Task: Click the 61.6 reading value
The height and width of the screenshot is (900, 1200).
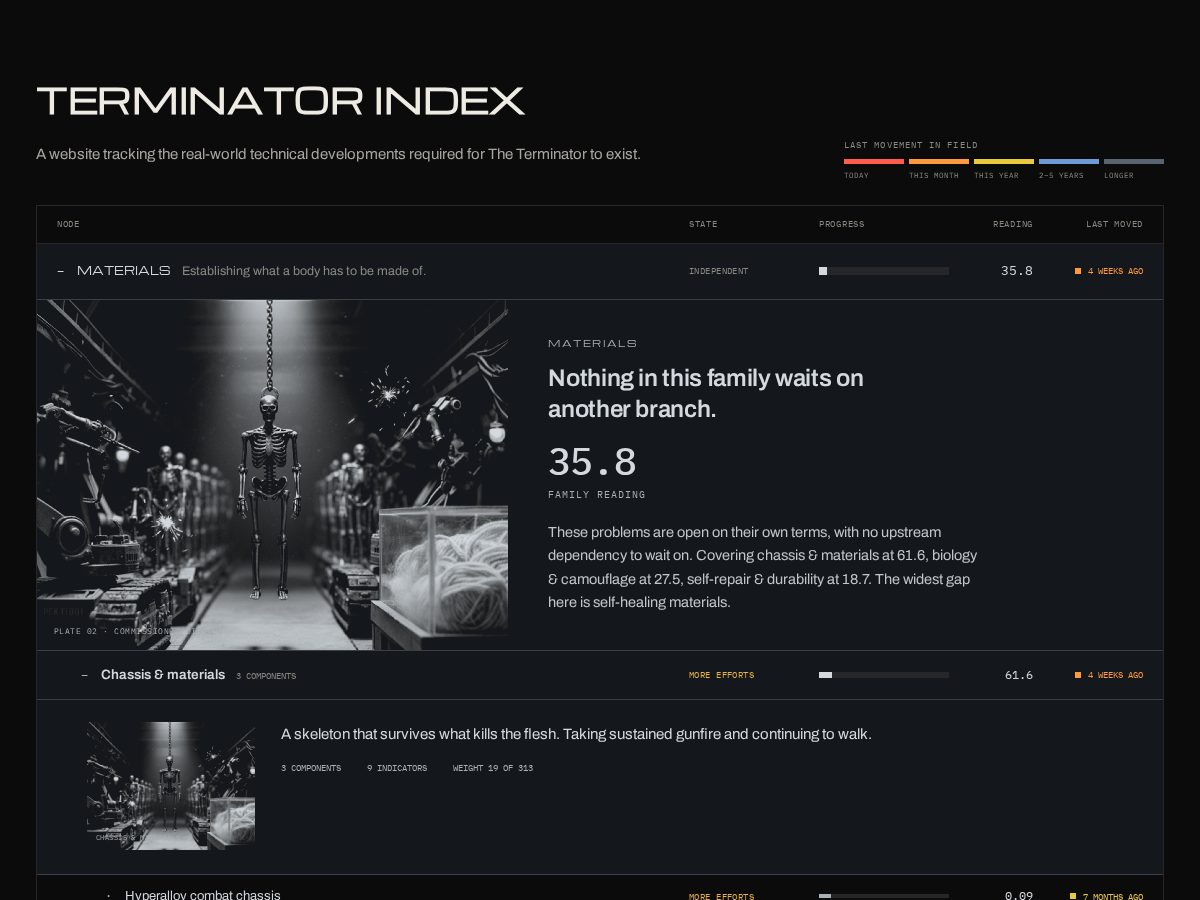Action: click(x=1019, y=675)
